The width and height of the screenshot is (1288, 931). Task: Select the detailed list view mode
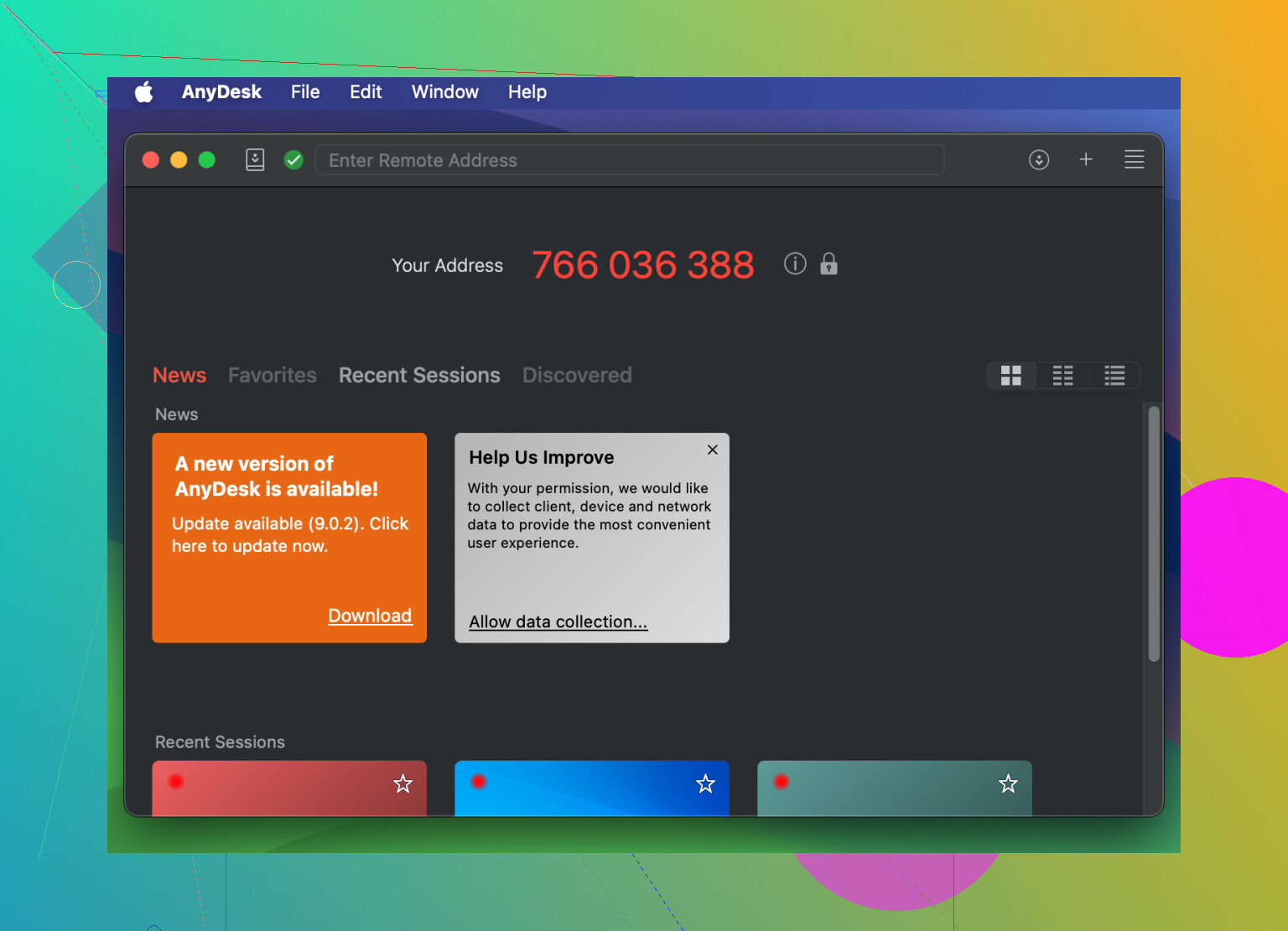pos(1114,376)
